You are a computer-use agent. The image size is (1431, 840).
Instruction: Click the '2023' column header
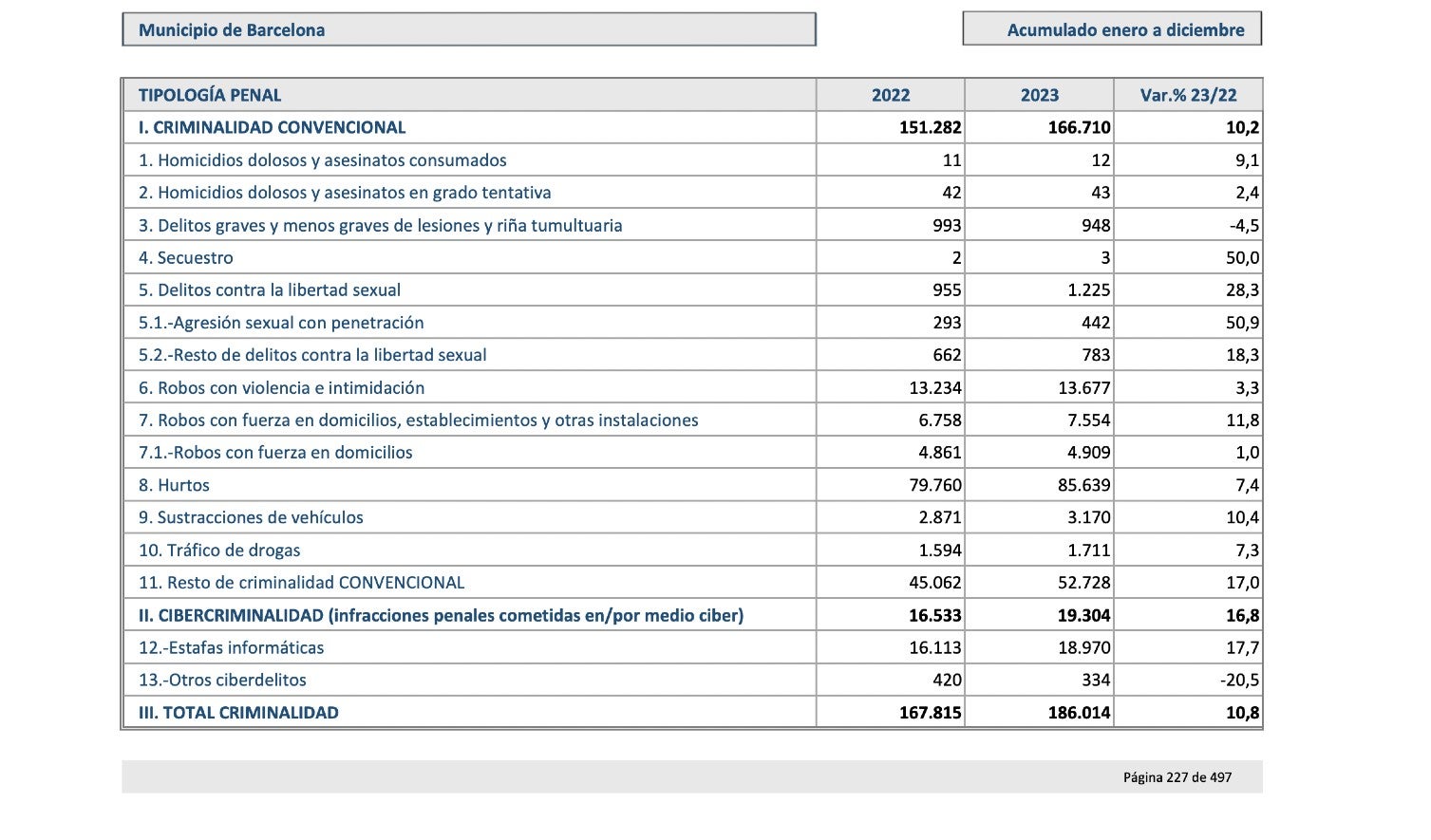tap(1040, 95)
